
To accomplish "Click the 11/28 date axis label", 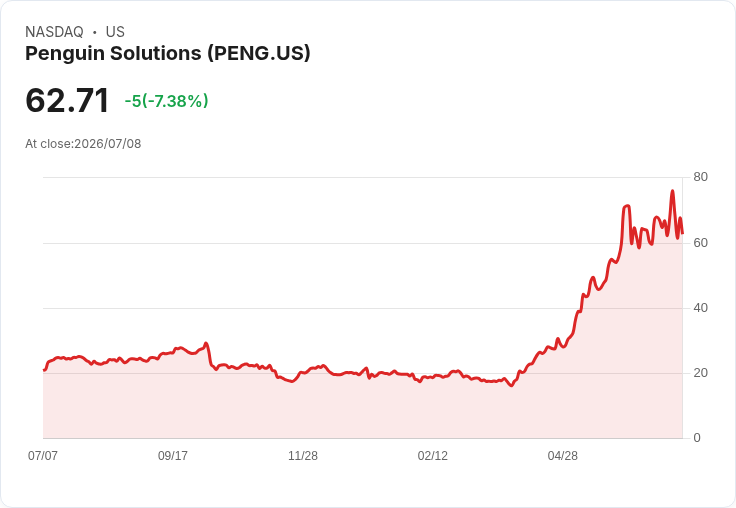I will pyautogui.click(x=303, y=455).
